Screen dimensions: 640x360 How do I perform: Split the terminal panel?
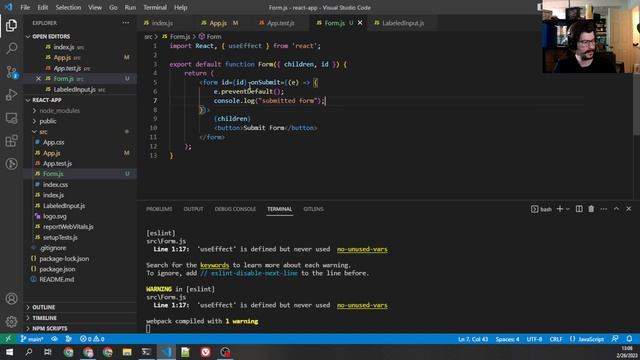[579, 209]
